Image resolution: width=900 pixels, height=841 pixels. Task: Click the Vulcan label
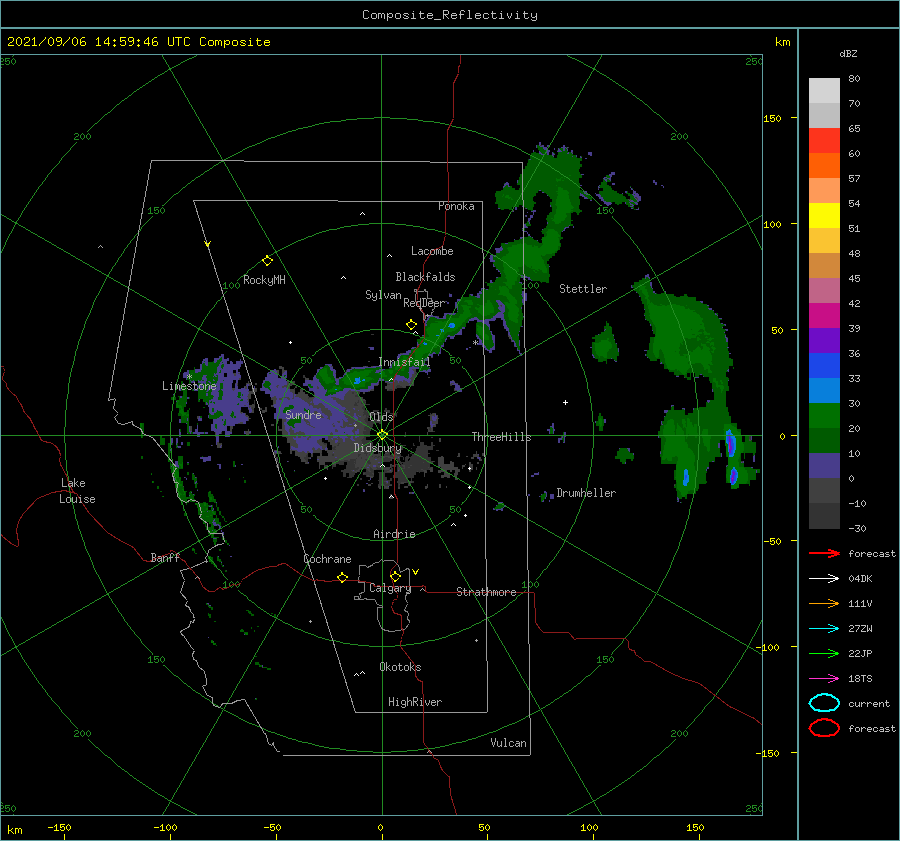[x=508, y=743]
